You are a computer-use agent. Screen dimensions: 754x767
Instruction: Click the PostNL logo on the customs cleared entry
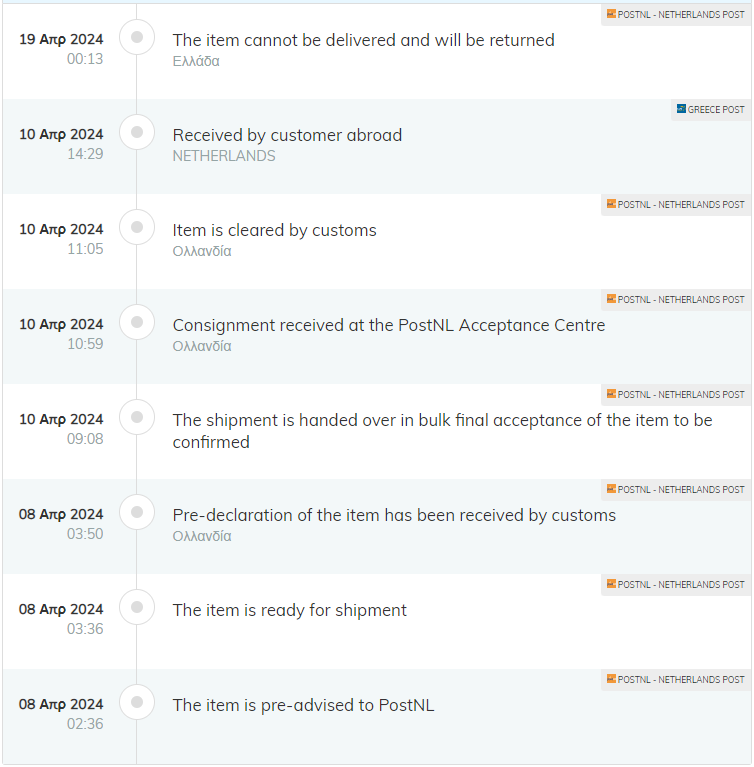click(611, 203)
